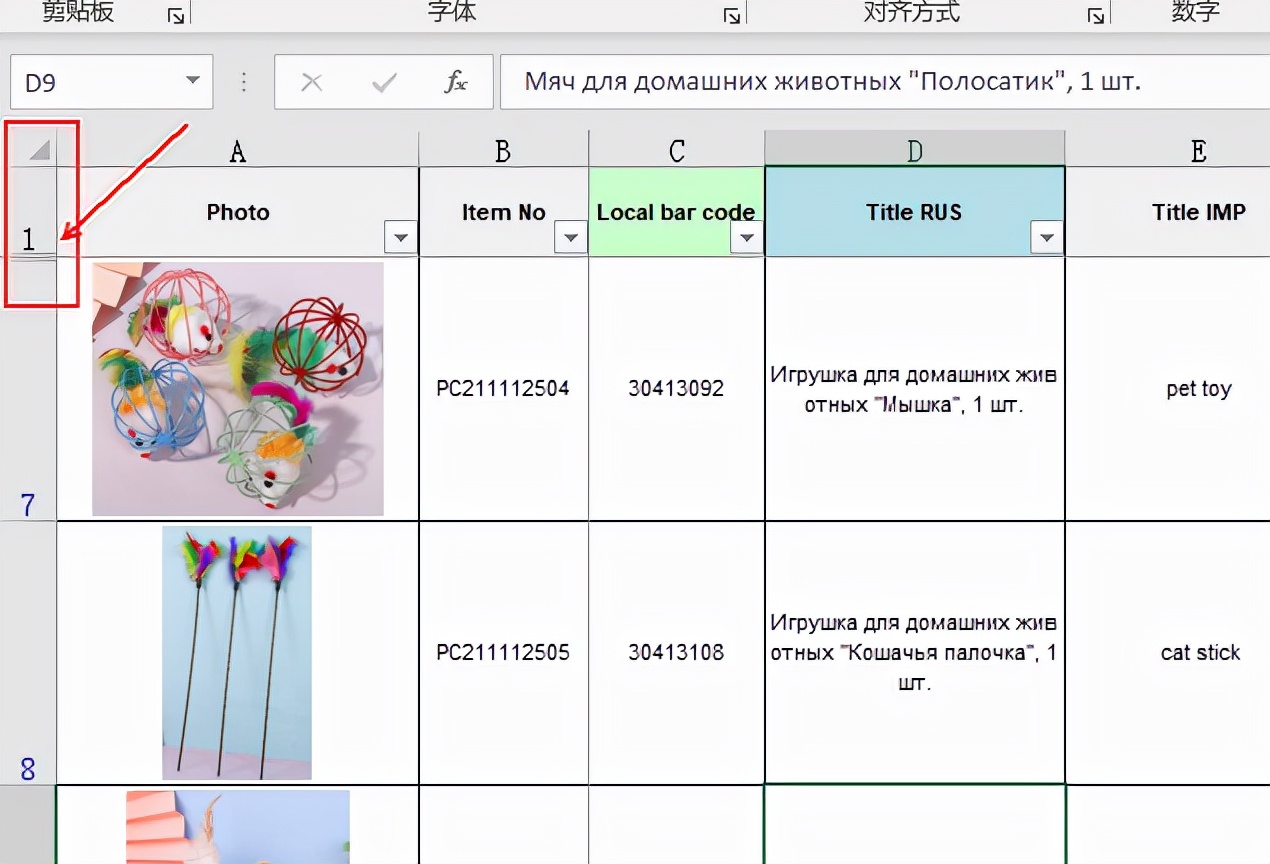Click bar code cell 30413092
The width and height of the screenshot is (1270, 864).
tap(677, 389)
